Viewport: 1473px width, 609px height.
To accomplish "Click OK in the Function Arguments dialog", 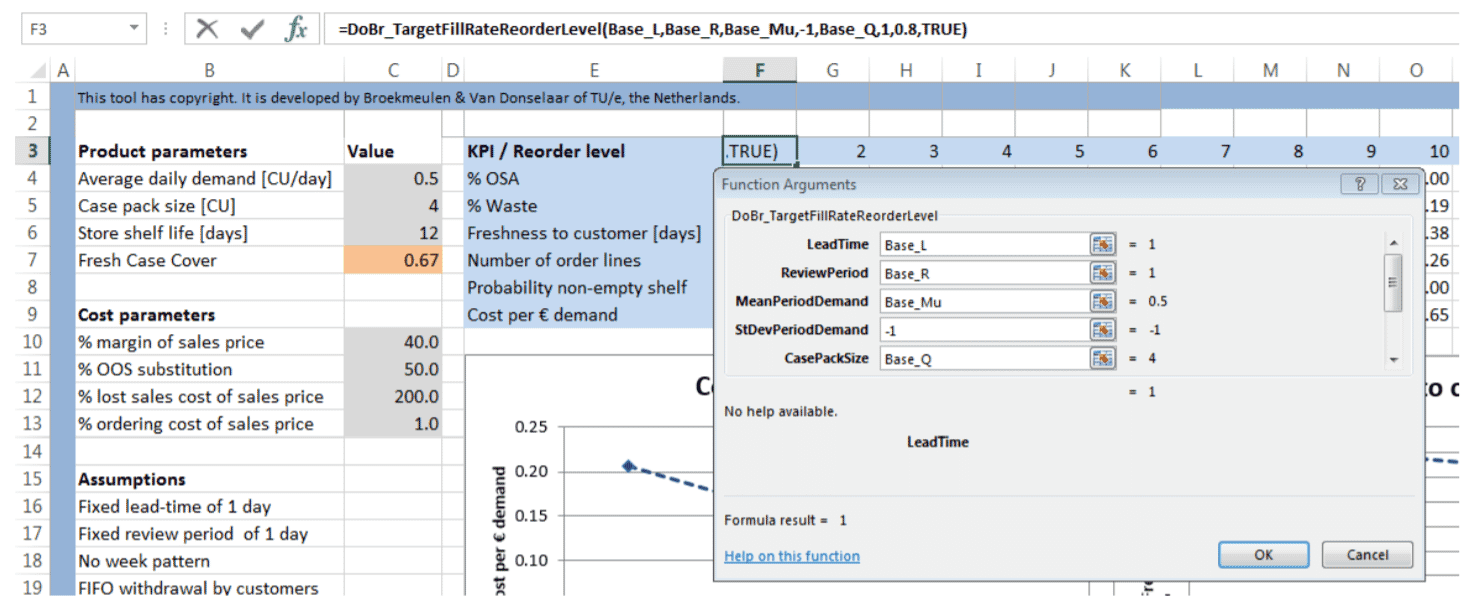I will pos(1263,555).
